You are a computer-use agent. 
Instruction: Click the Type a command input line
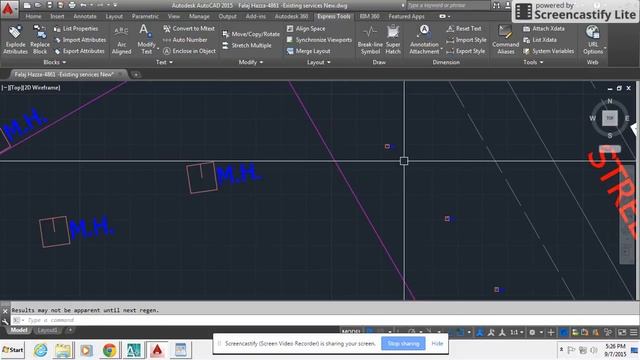[x=322, y=320]
